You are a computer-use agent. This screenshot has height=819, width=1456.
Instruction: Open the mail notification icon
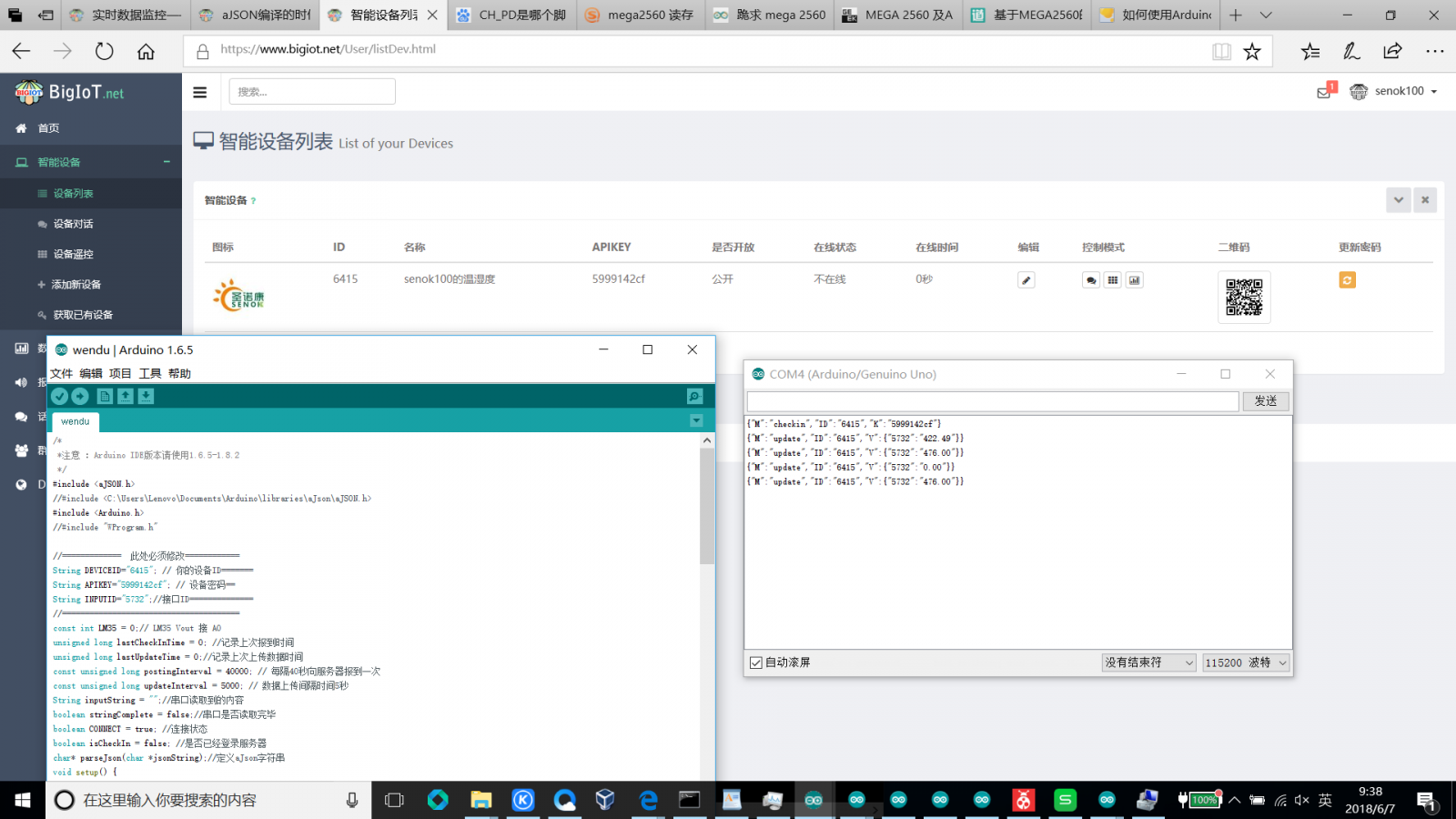[x=1325, y=91]
